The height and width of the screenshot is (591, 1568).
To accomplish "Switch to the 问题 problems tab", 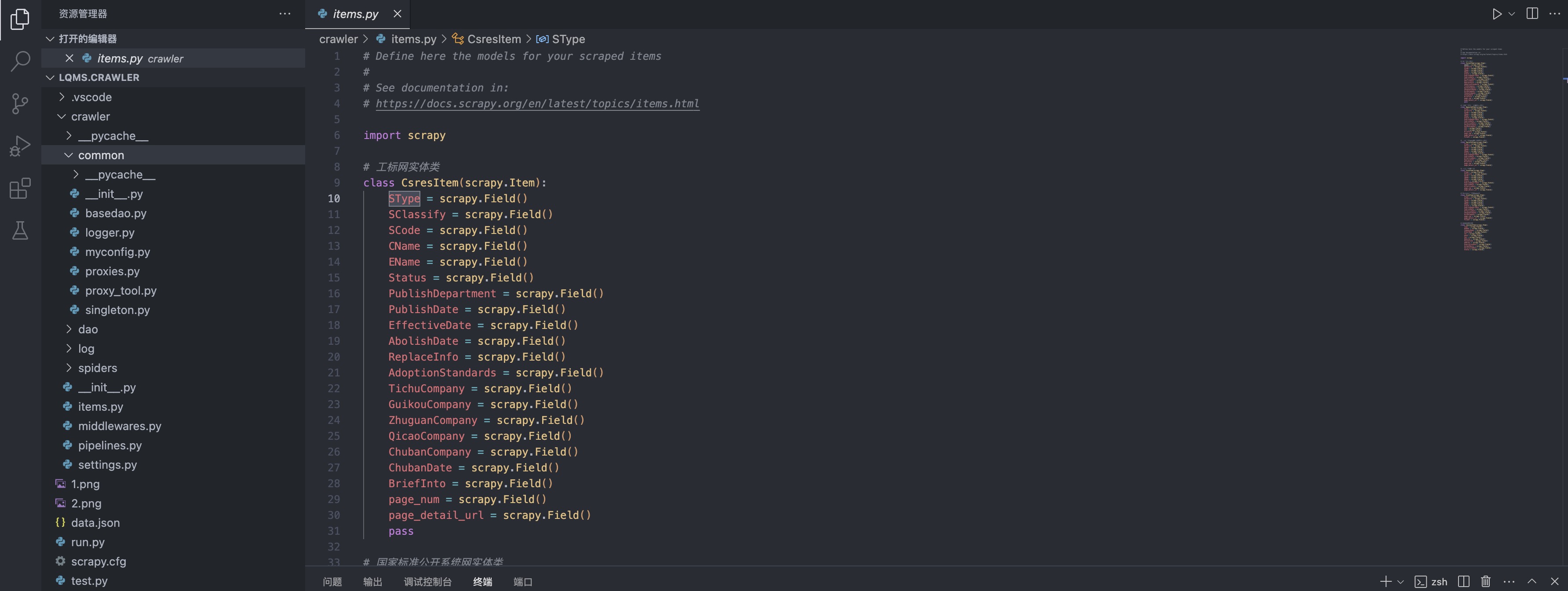I will coord(332,582).
